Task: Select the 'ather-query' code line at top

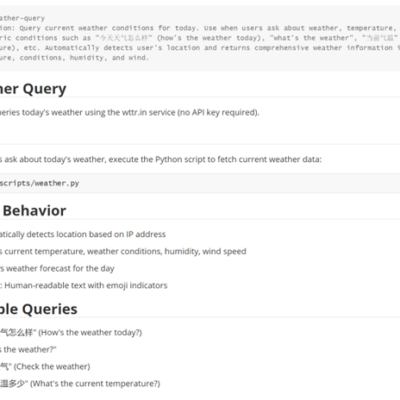Action: [x=22, y=18]
